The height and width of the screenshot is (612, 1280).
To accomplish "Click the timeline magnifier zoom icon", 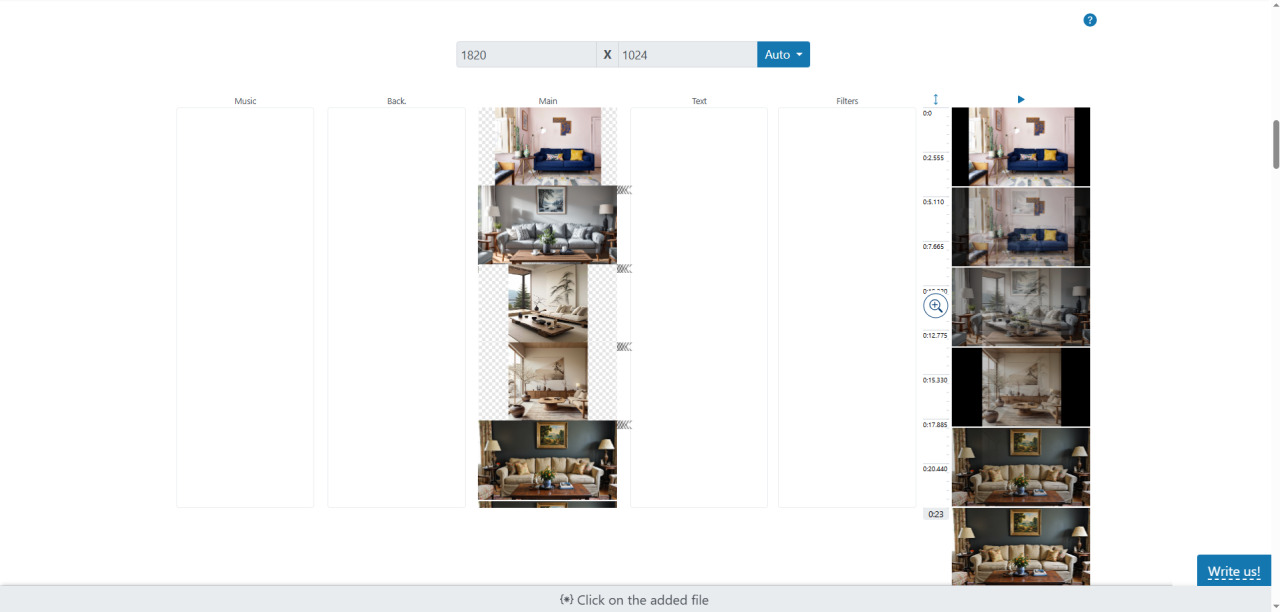I will 935,305.
